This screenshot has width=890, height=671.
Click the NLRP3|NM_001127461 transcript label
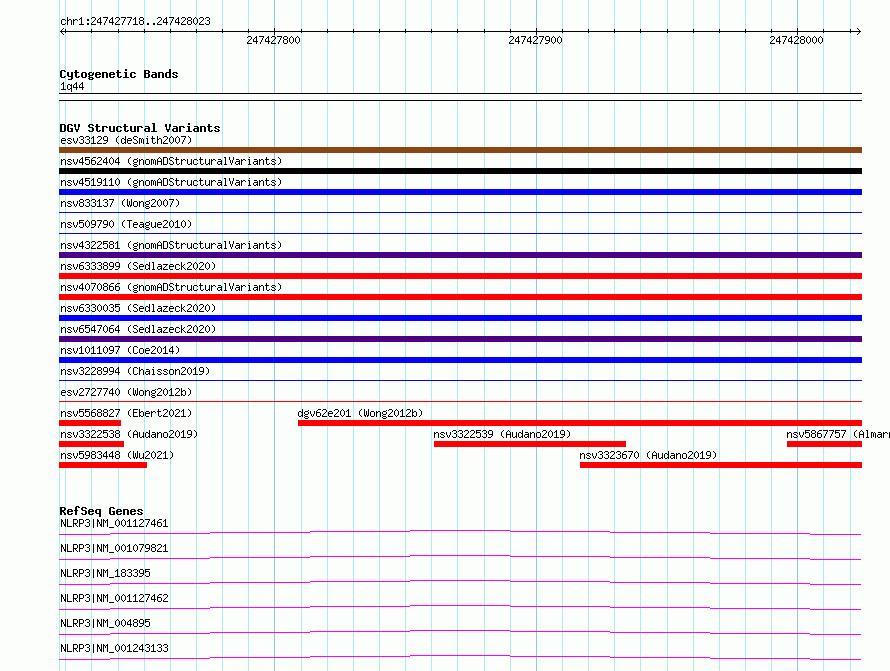click(x=114, y=523)
